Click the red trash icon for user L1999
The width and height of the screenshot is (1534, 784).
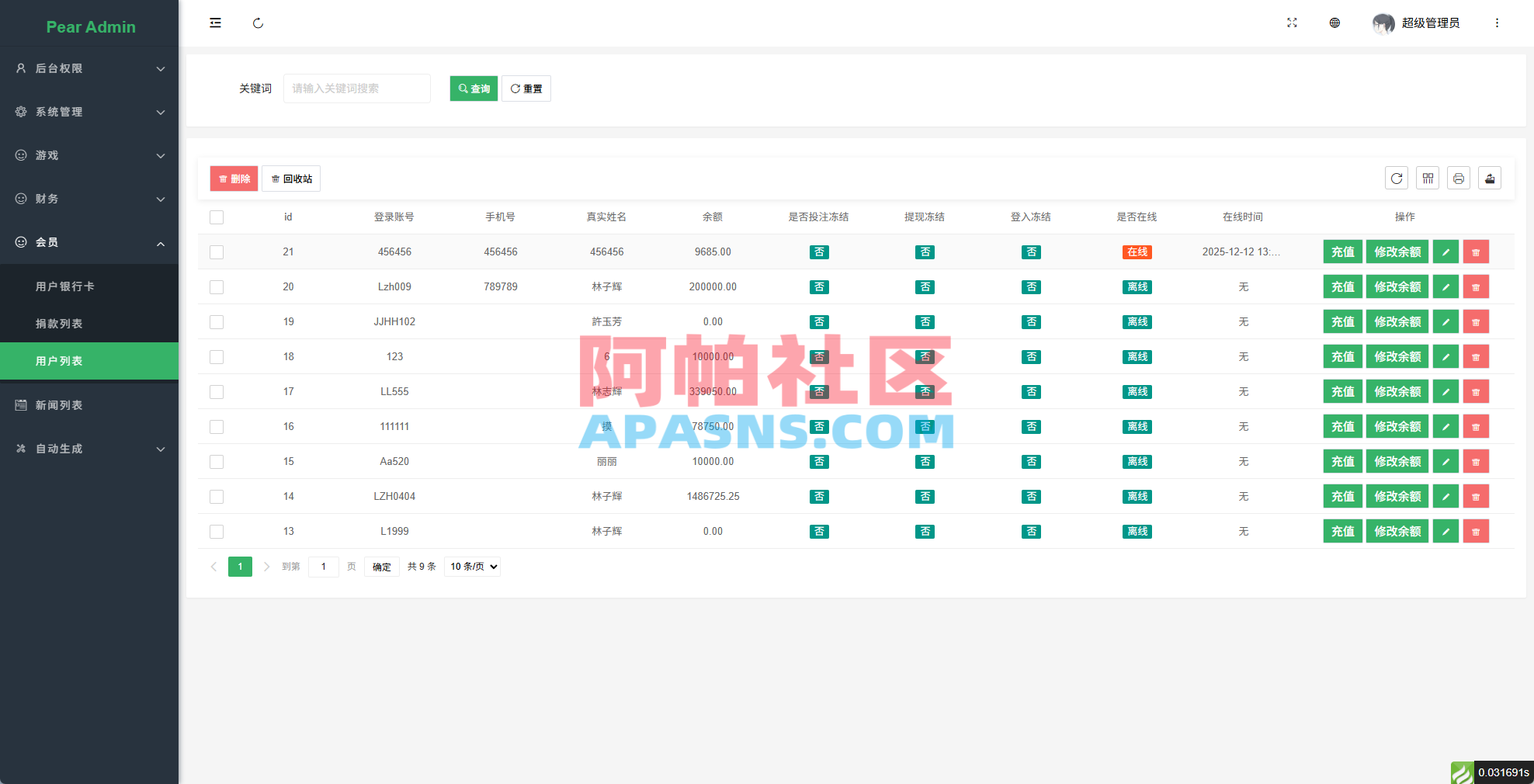click(x=1476, y=532)
